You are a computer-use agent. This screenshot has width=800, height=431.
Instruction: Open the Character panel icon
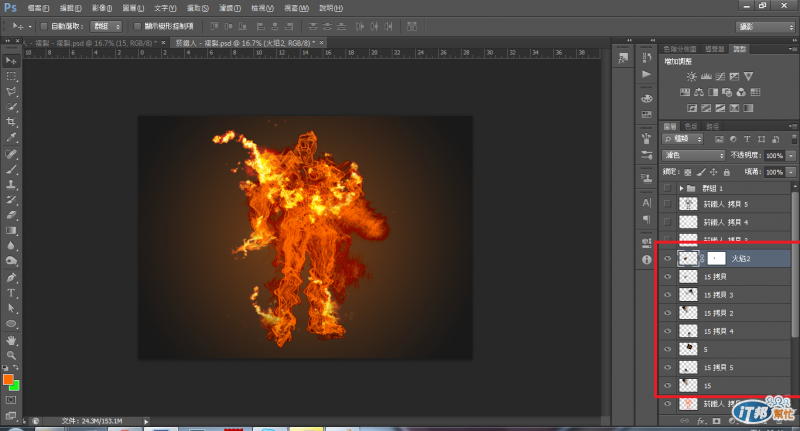click(x=646, y=203)
